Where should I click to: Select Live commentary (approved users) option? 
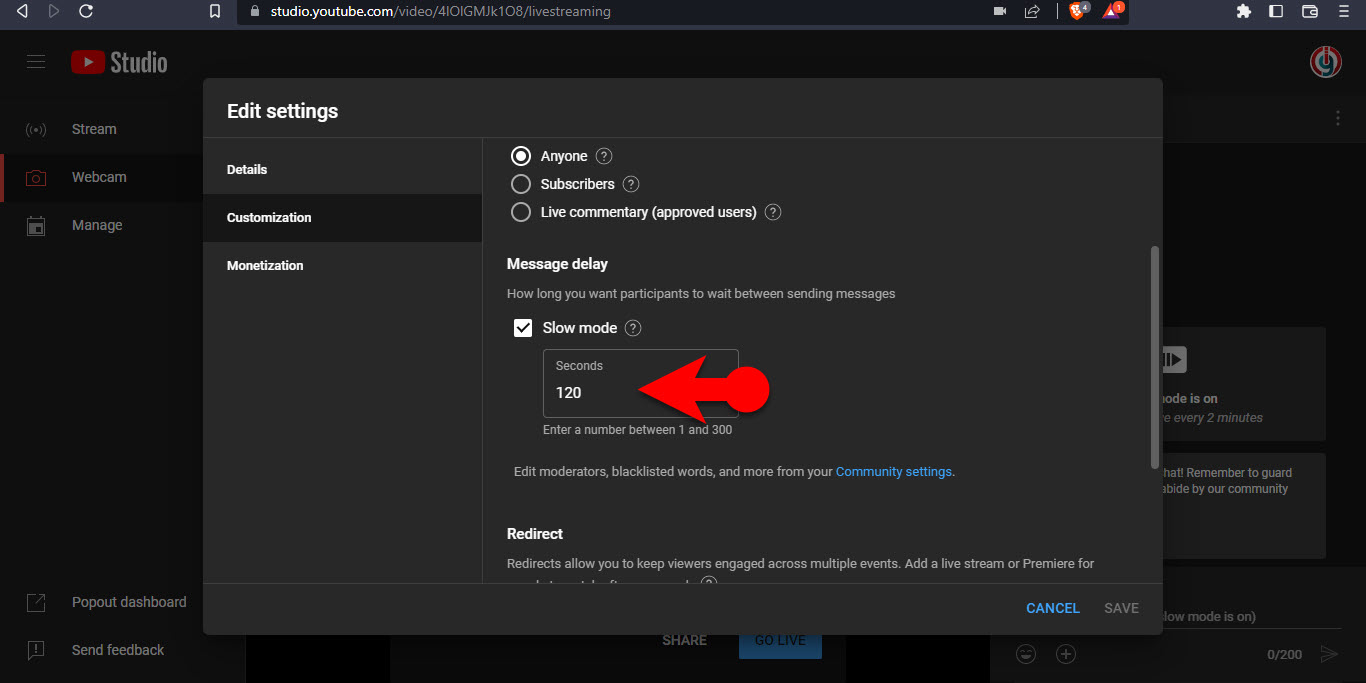point(521,212)
